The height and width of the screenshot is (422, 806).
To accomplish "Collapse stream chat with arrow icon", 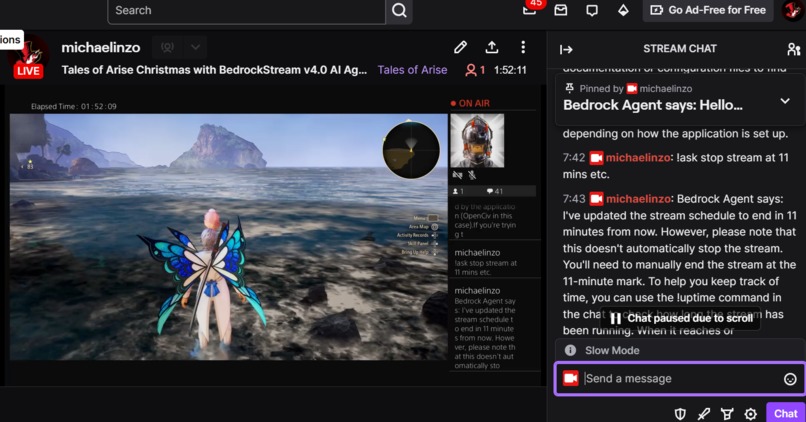I will 566,49.
